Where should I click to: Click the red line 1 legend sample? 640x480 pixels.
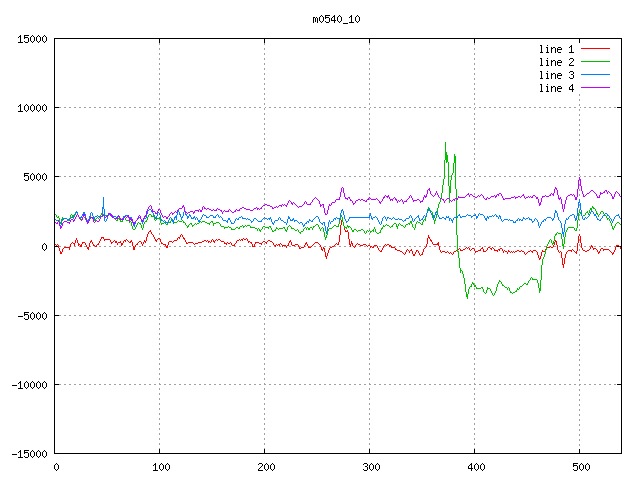[x=596, y=49]
